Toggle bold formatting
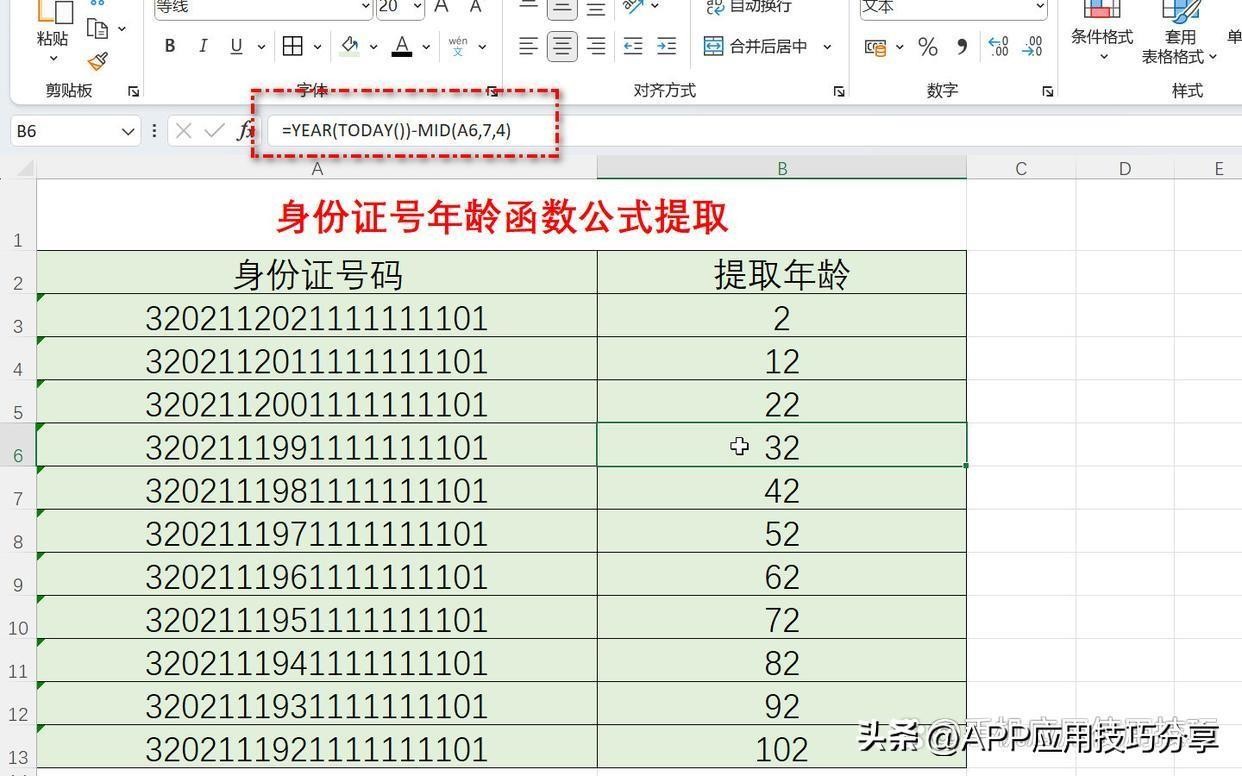Image resolution: width=1242 pixels, height=776 pixels. (x=170, y=46)
